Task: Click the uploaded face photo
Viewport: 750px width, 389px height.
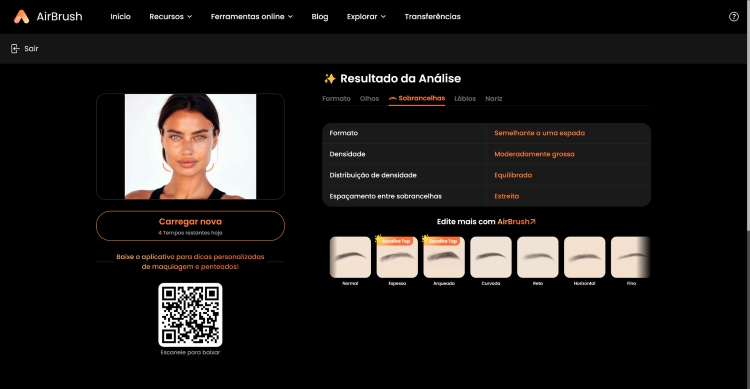Action: pyautogui.click(x=190, y=146)
